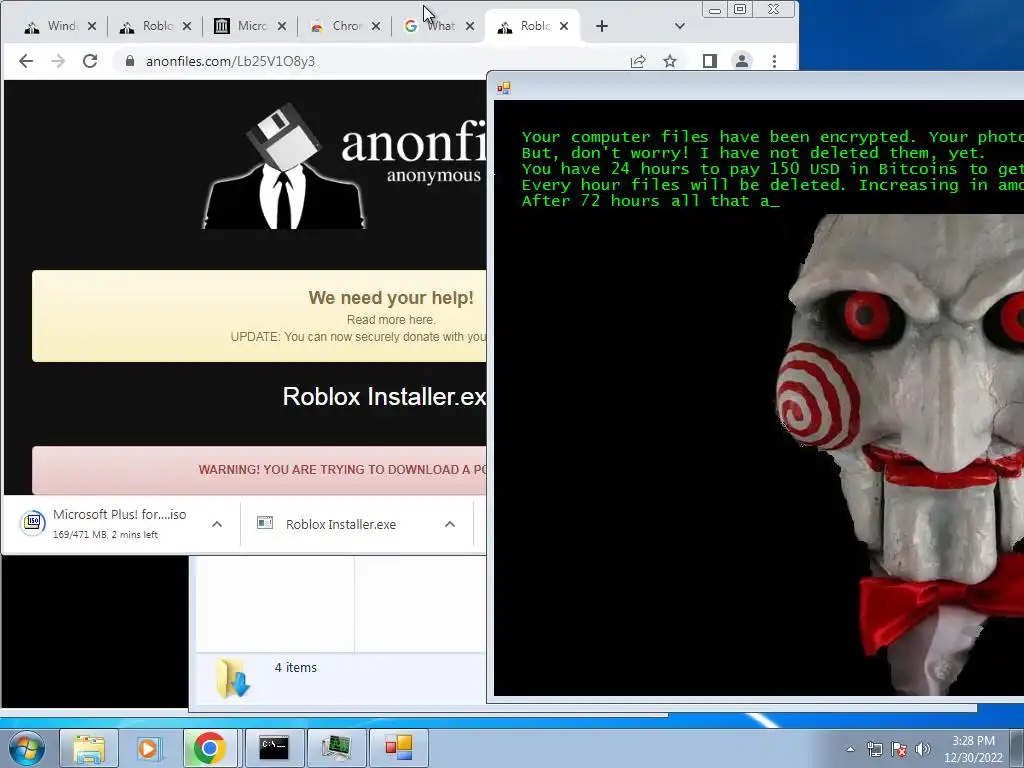The image size is (1024, 768).
Task: Close the 'Micro' tab
Action: tap(281, 26)
